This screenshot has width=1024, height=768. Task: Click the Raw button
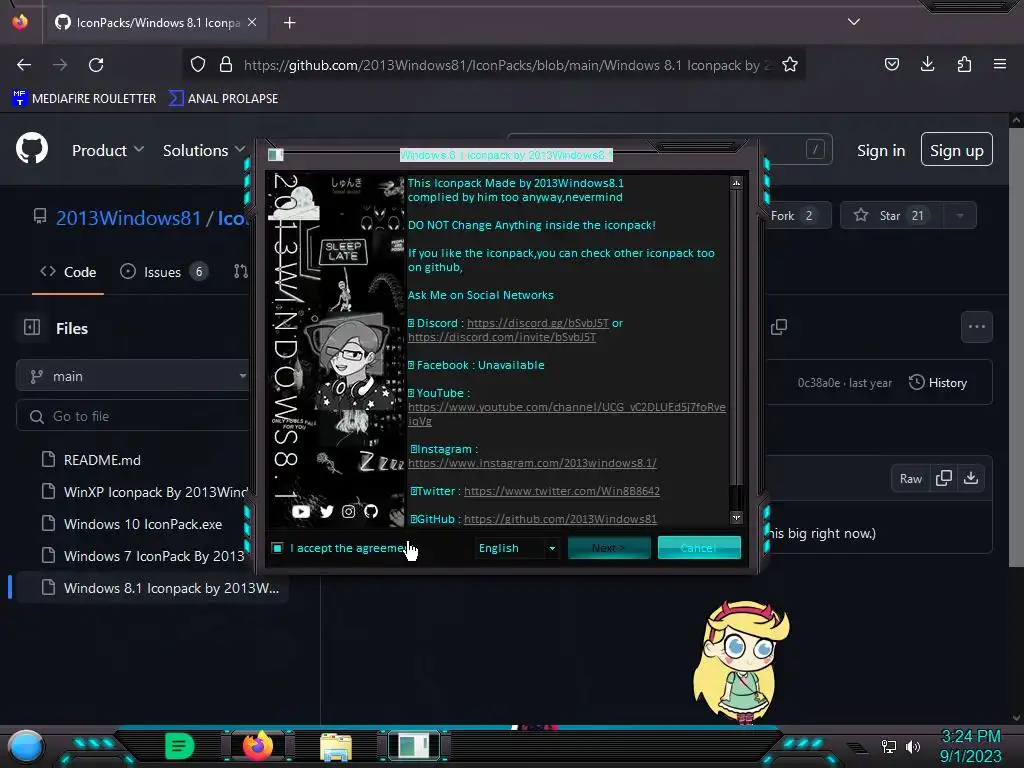pos(910,479)
